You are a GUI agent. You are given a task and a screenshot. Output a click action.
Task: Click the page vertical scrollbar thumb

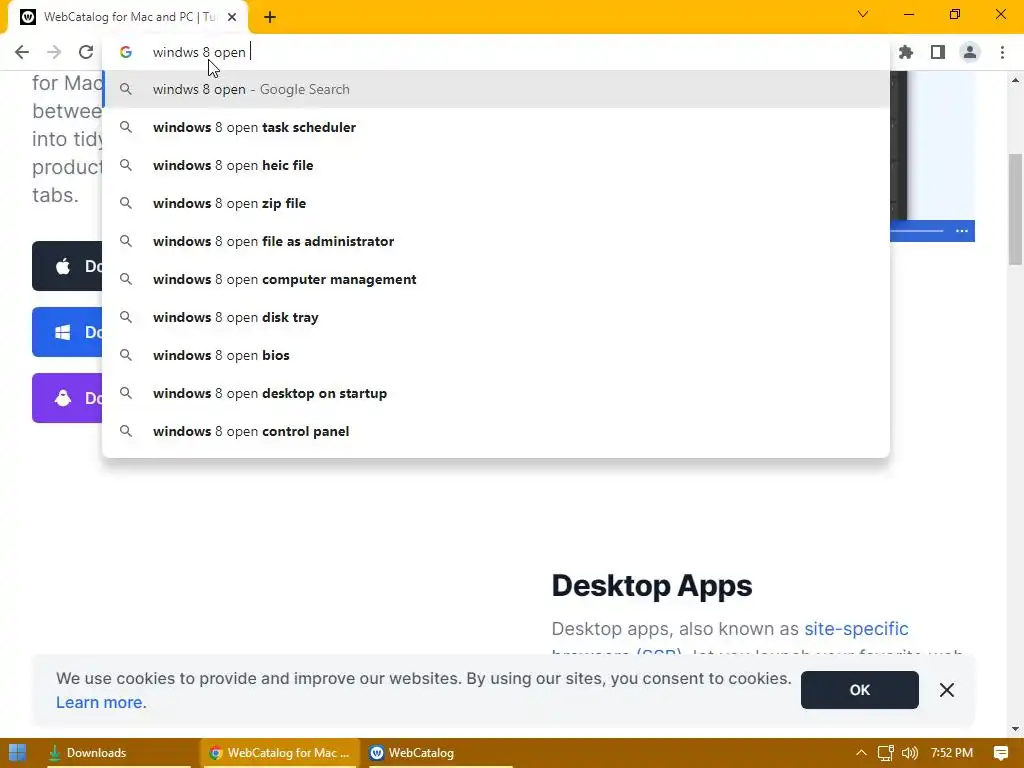click(x=1015, y=209)
